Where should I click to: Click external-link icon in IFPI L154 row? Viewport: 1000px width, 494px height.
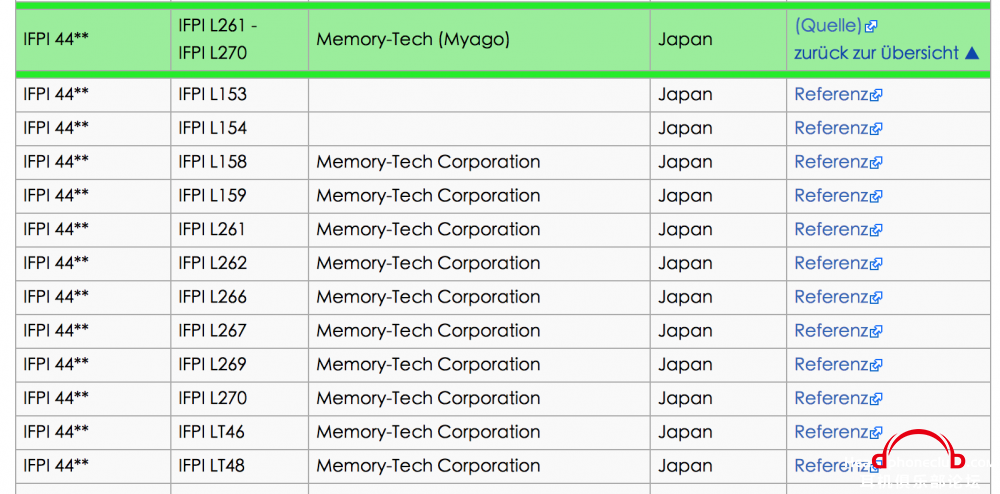pos(876,129)
